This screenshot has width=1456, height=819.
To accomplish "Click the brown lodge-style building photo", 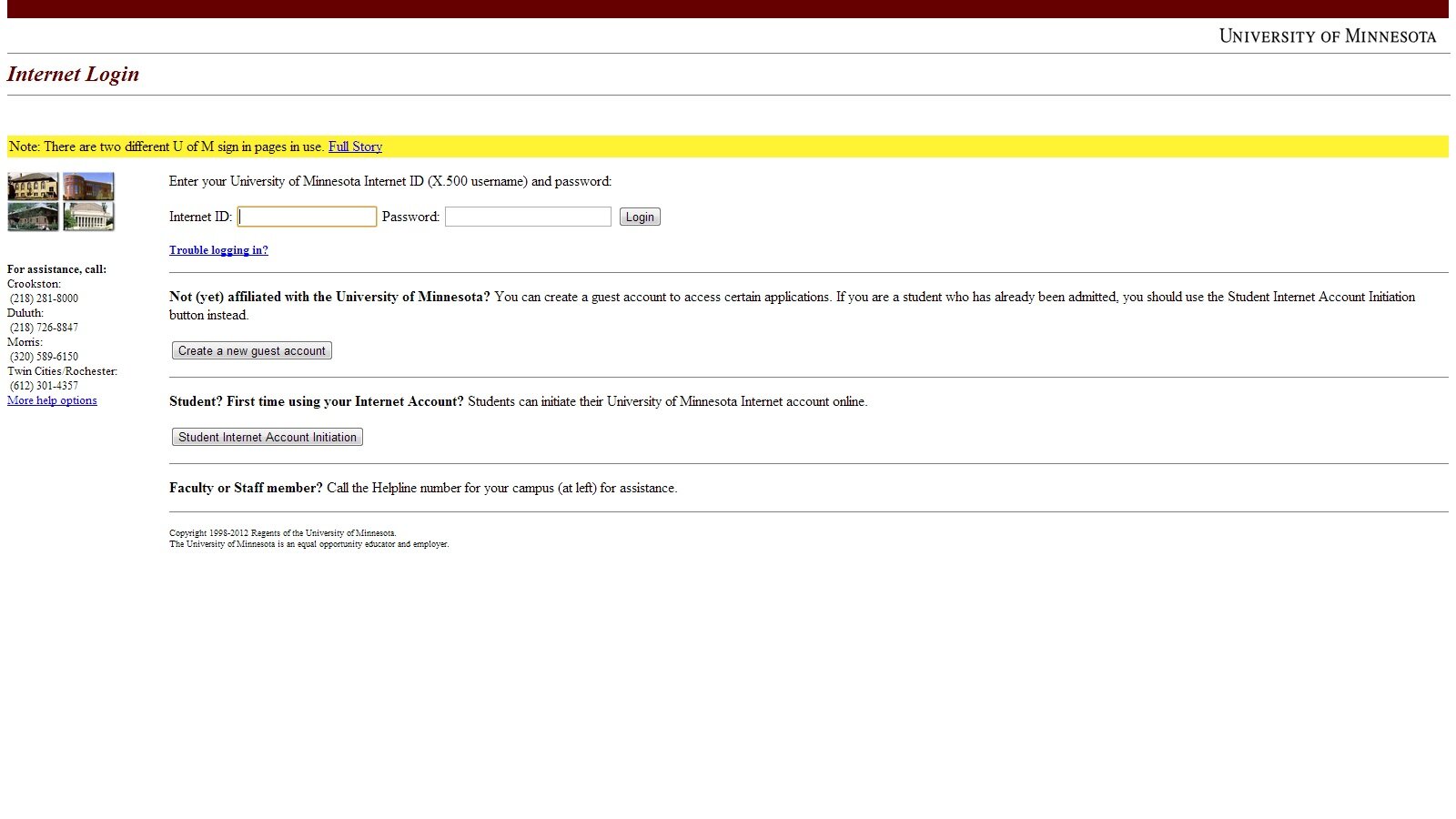I will [33, 217].
